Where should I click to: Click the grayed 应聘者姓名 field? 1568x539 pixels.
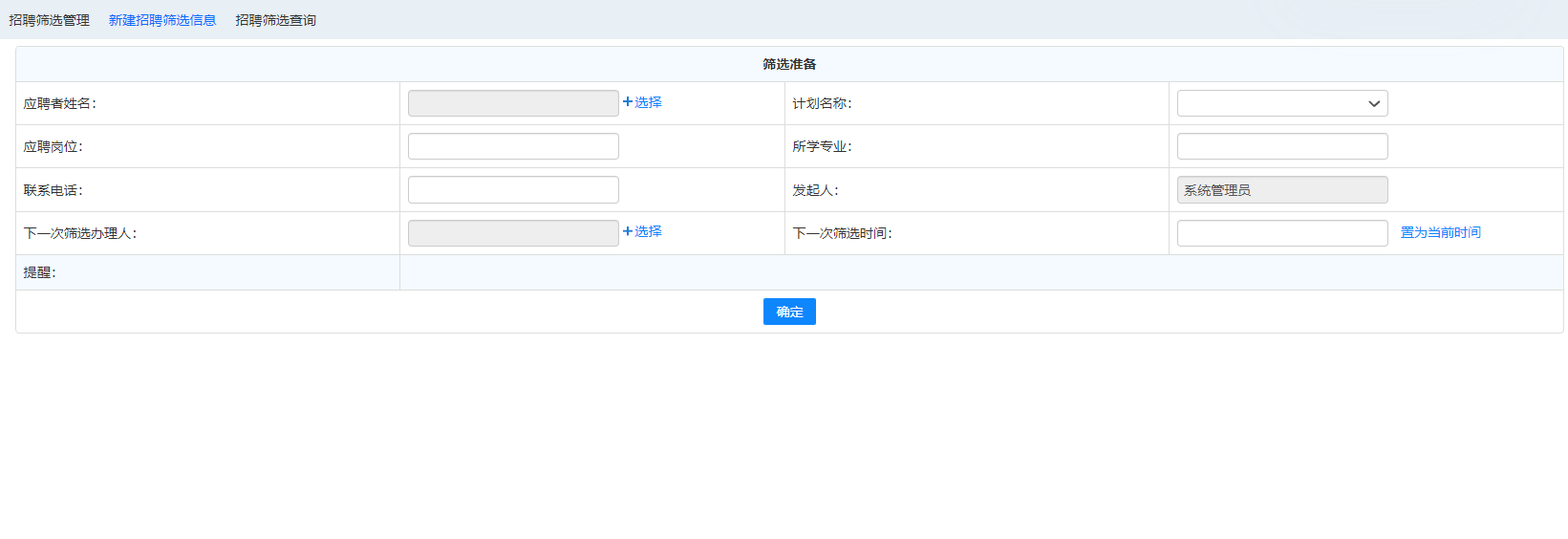click(513, 103)
